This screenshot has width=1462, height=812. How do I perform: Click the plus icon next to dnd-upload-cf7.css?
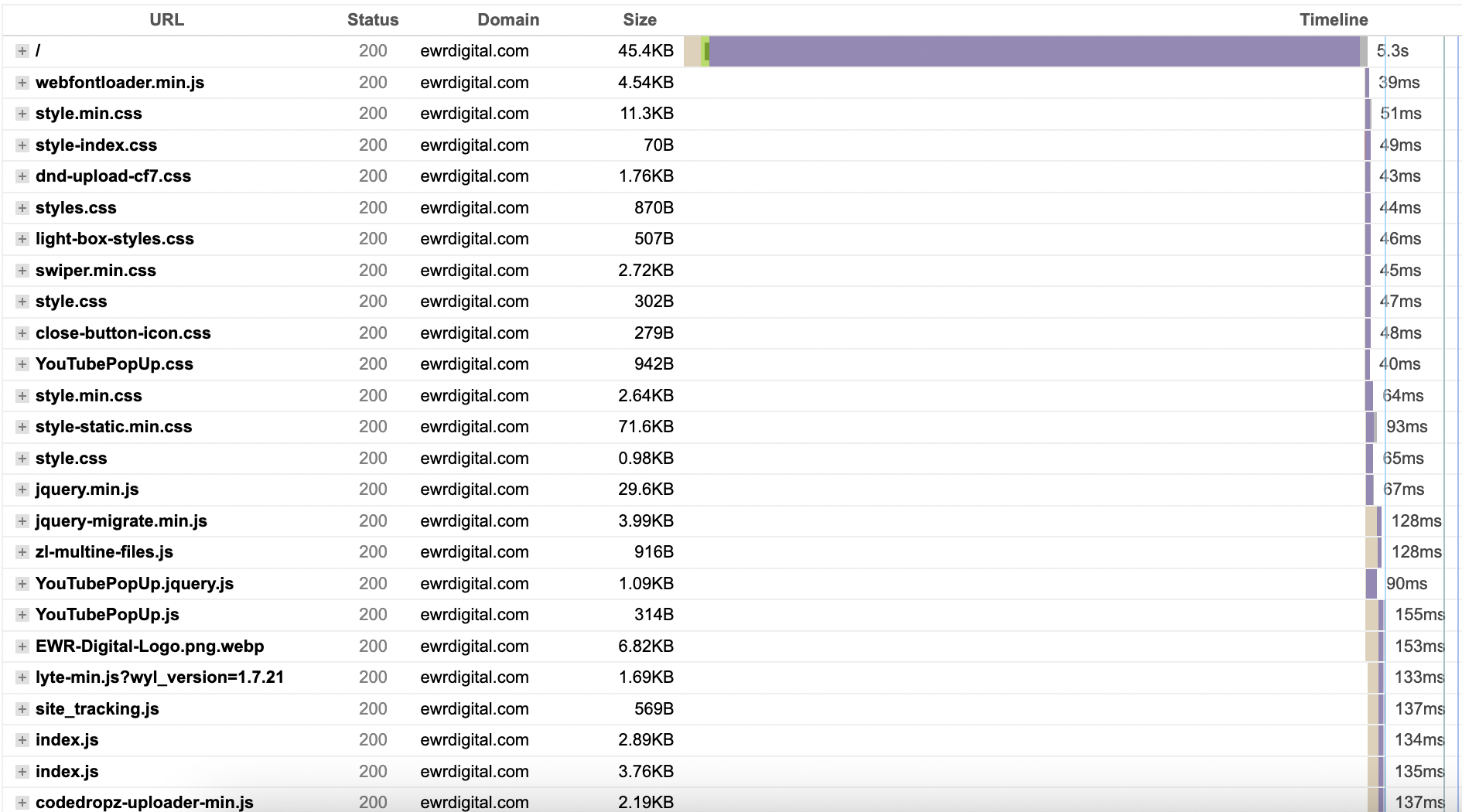[22, 176]
